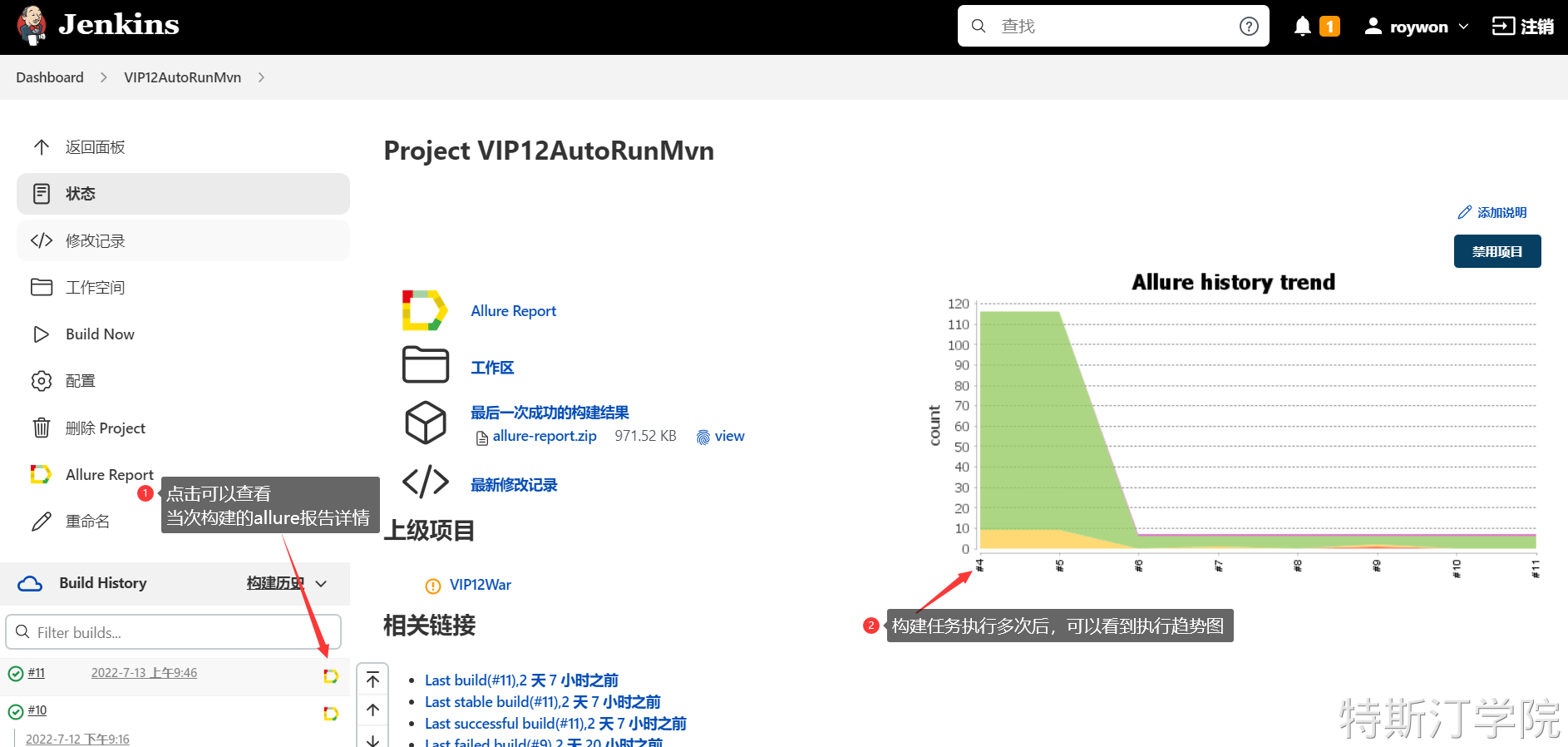Click the 注销 logout icon
This screenshot has height=747, width=1568.
(1503, 27)
